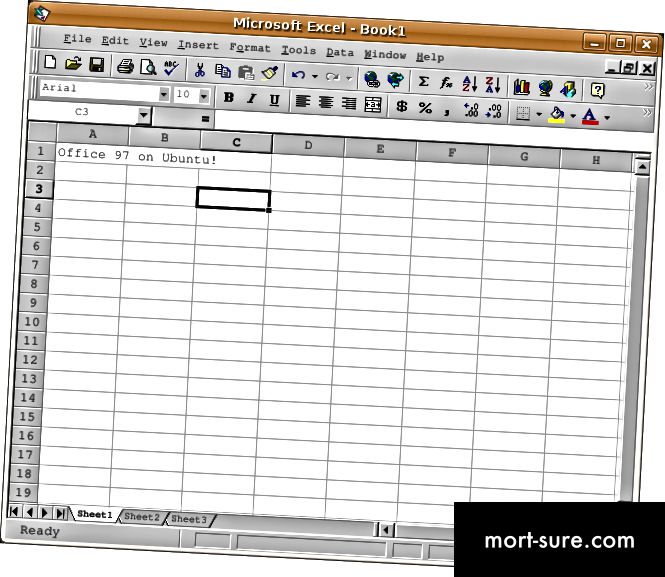Launch the Chart Wizard icon
This screenshot has width=665, height=577.
click(x=522, y=86)
